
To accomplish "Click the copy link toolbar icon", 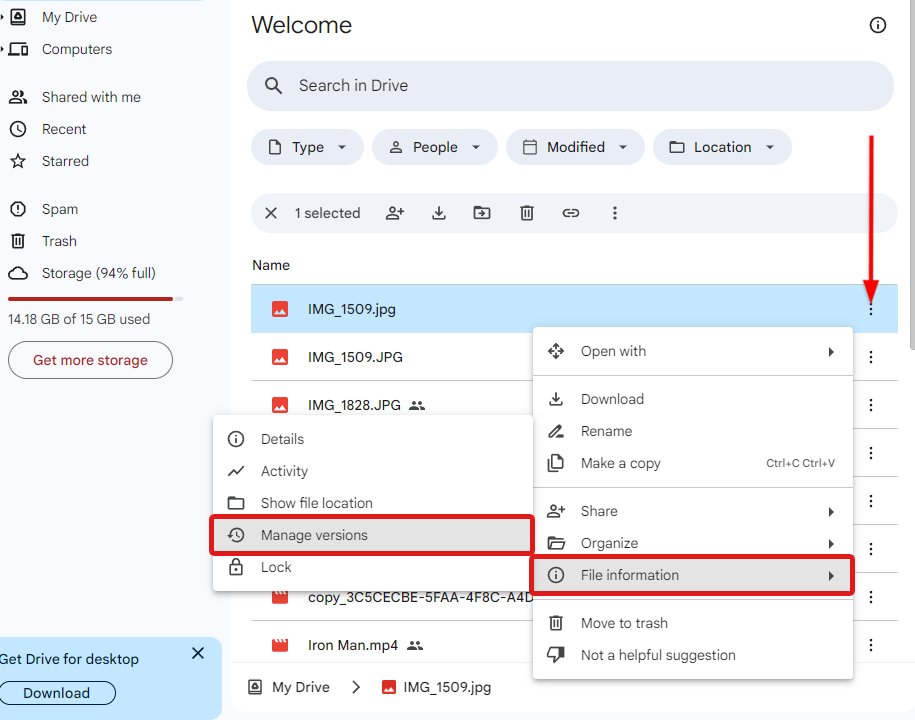I will coord(571,213).
